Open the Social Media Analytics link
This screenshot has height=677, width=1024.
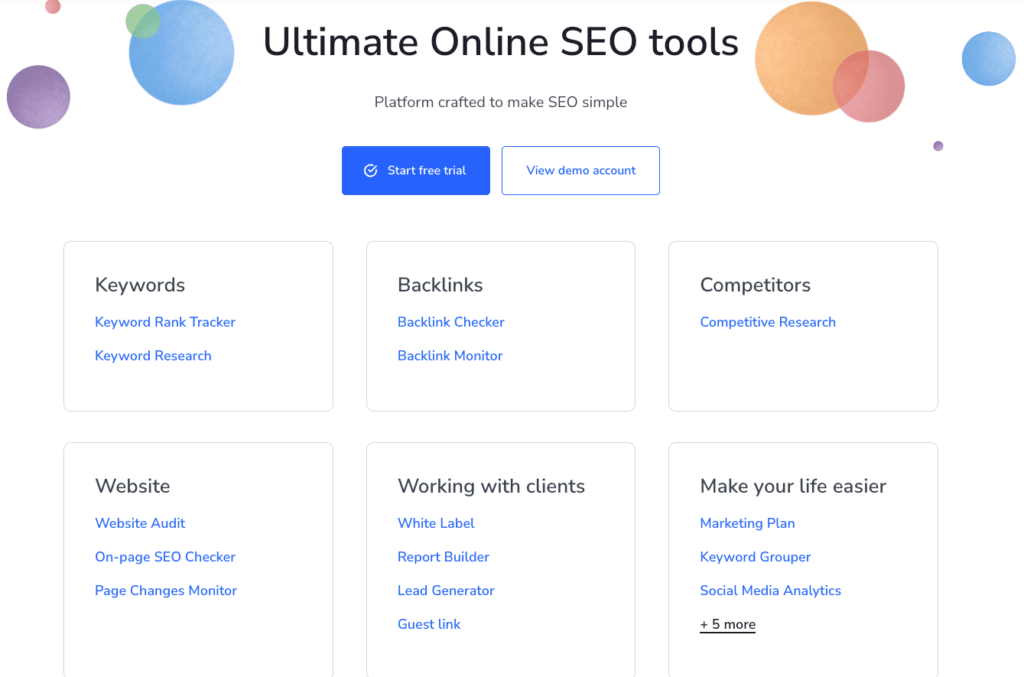click(x=770, y=591)
